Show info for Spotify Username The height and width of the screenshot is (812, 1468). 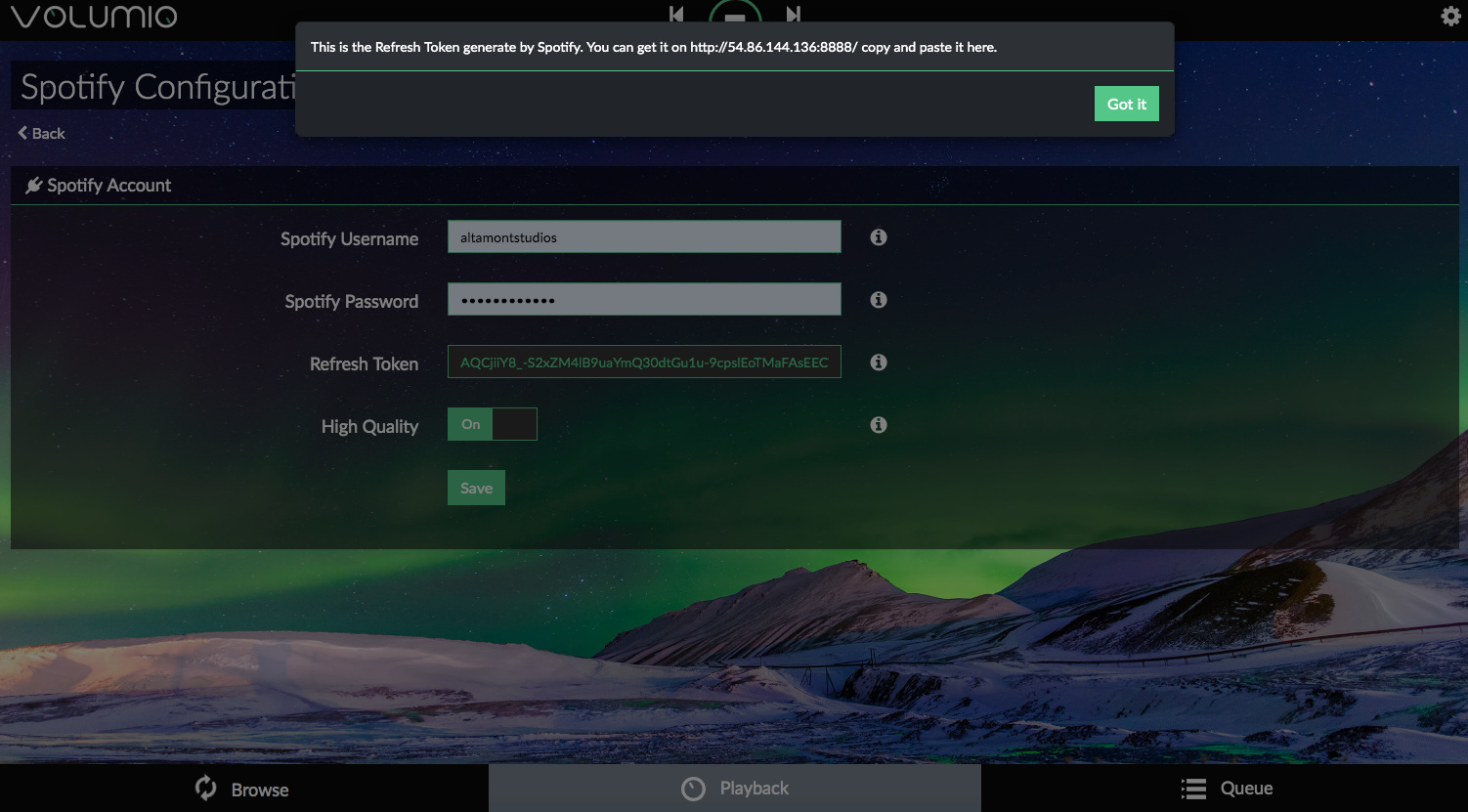point(879,236)
